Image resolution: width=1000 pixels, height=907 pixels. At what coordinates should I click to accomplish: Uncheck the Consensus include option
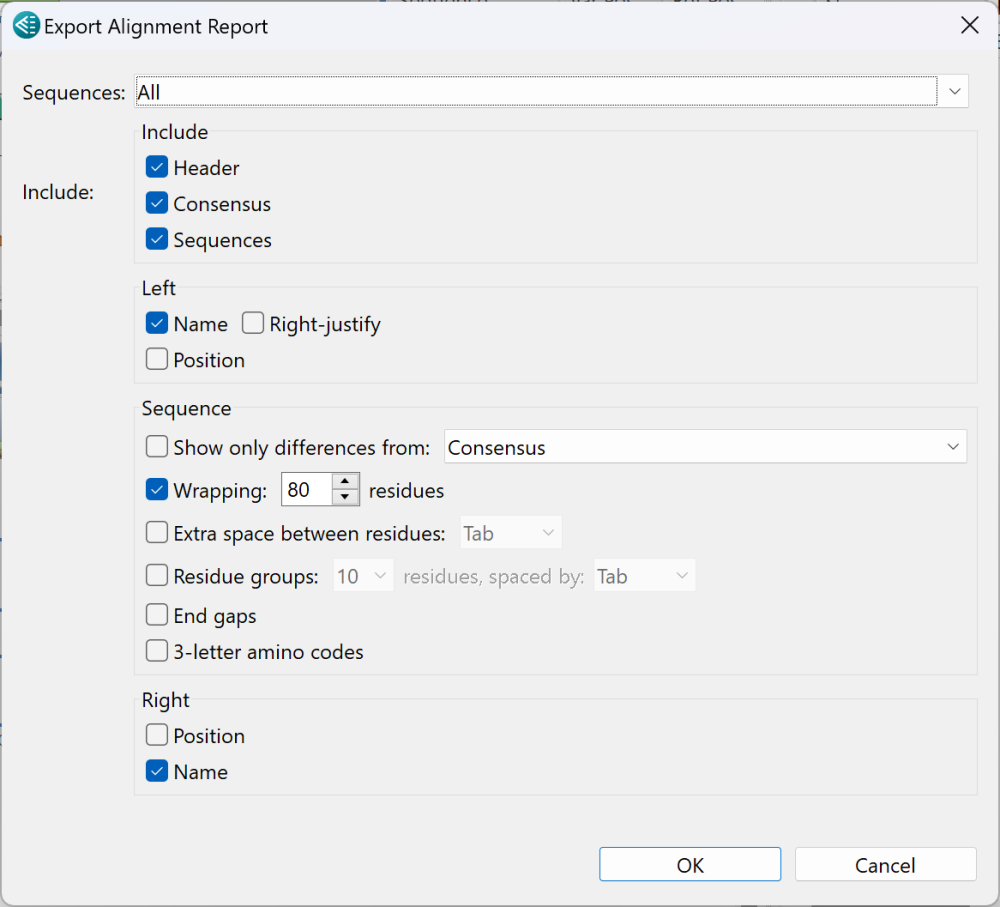click(x=156, y=203)
